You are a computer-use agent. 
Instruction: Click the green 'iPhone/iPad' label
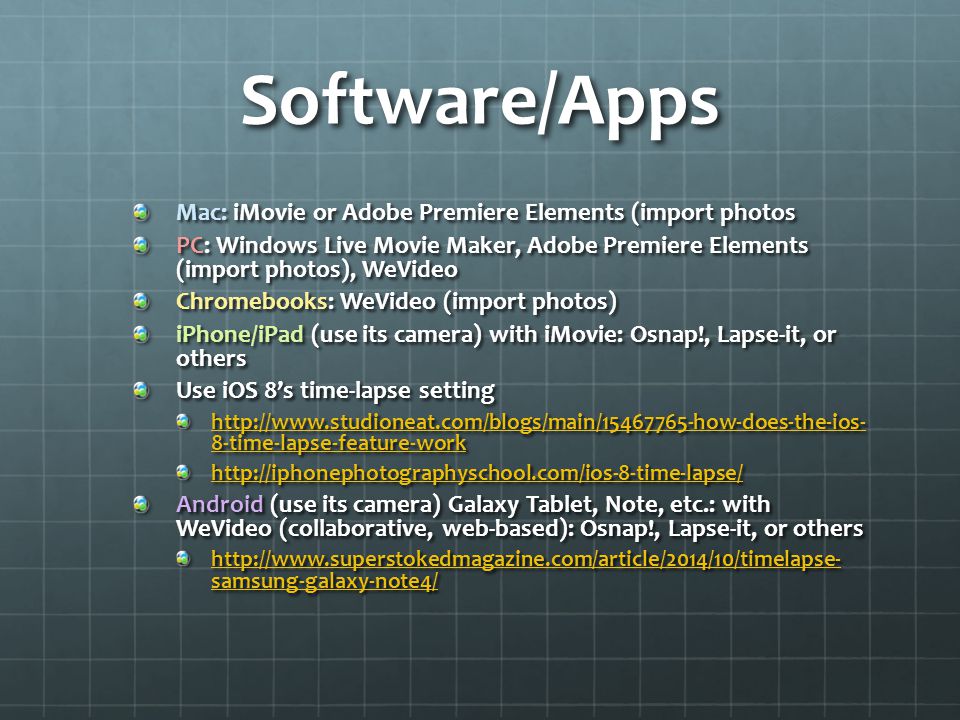coord(239,334)
